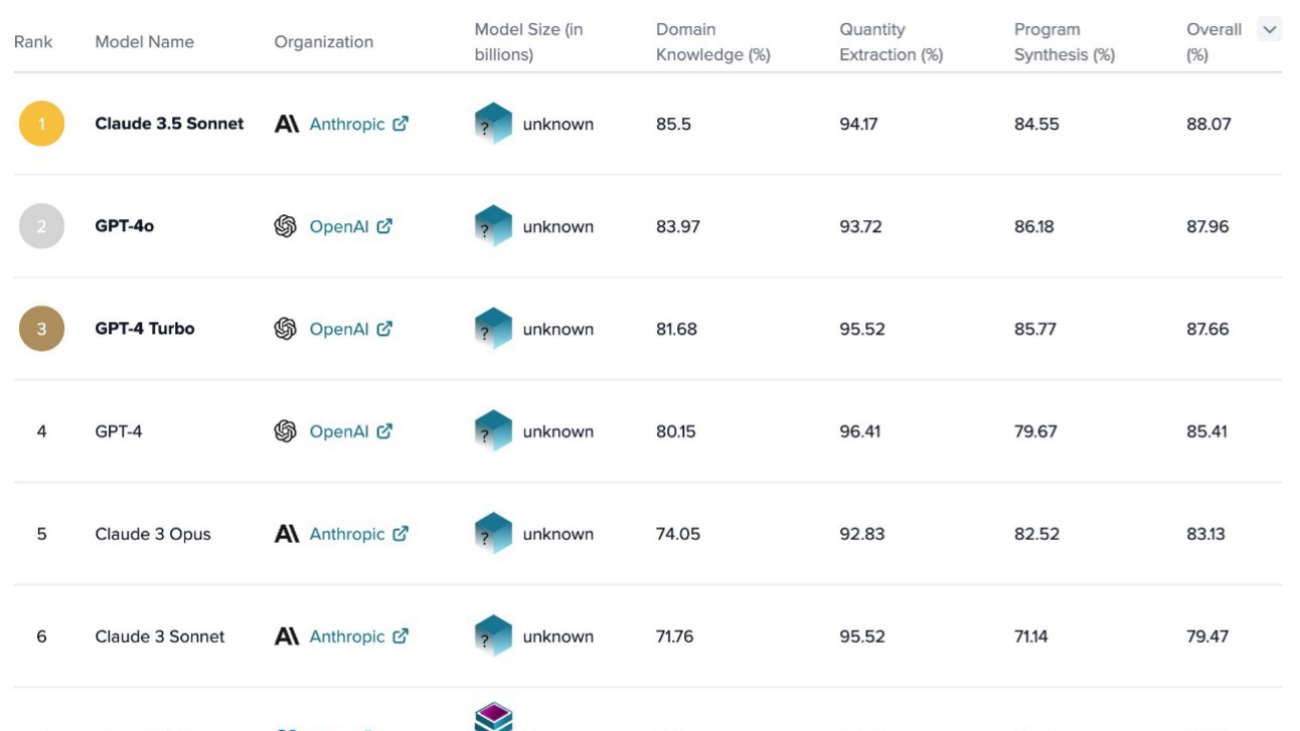Click overall score 79.47
1300x731 pixels.
point(1208,637)
